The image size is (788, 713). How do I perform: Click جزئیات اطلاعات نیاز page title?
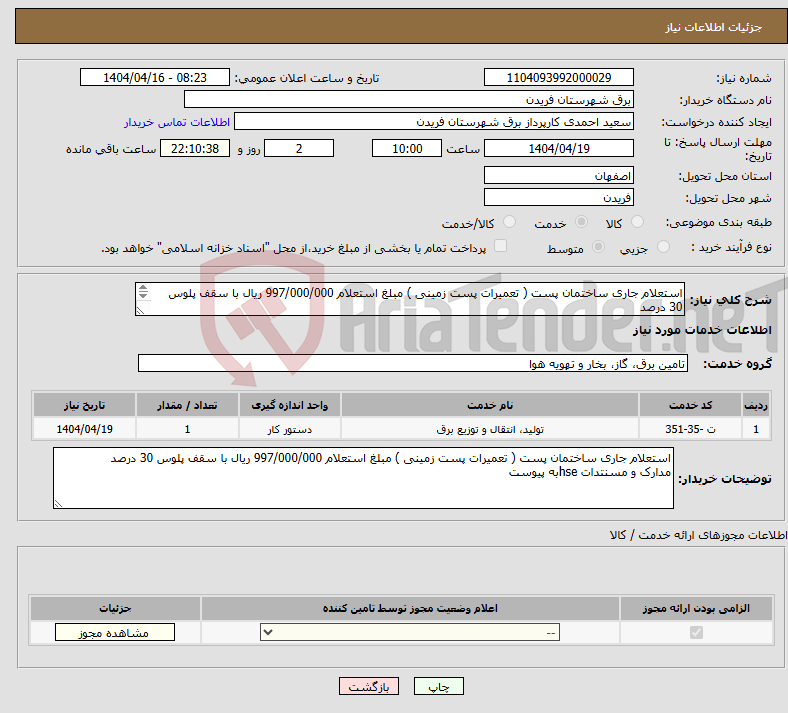tap(713, 27)
